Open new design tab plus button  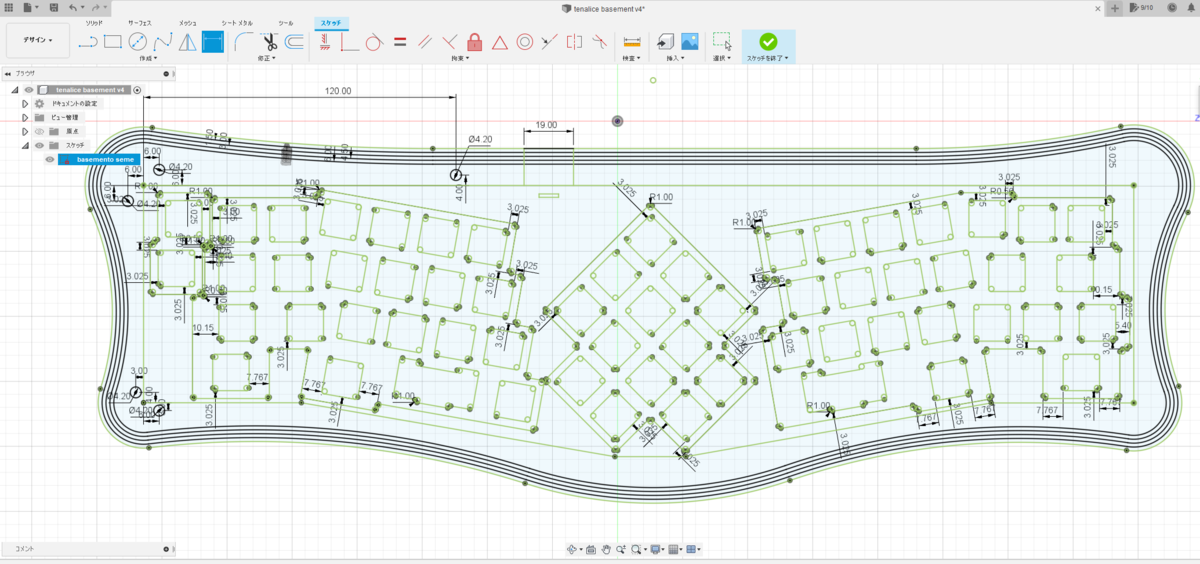pyautogui.click(x=1115, y=7)
